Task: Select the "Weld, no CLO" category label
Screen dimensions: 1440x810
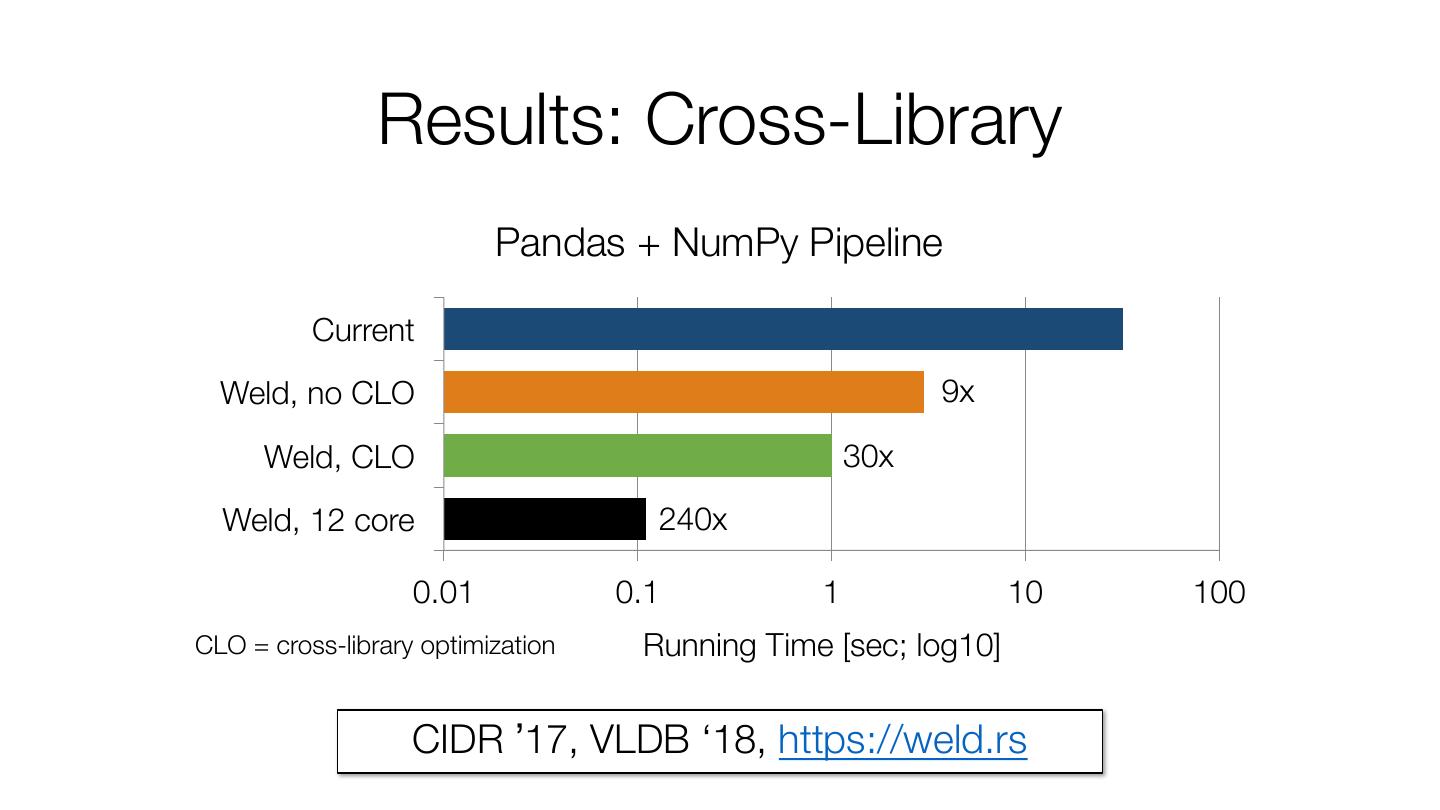Action: point(317,393)
